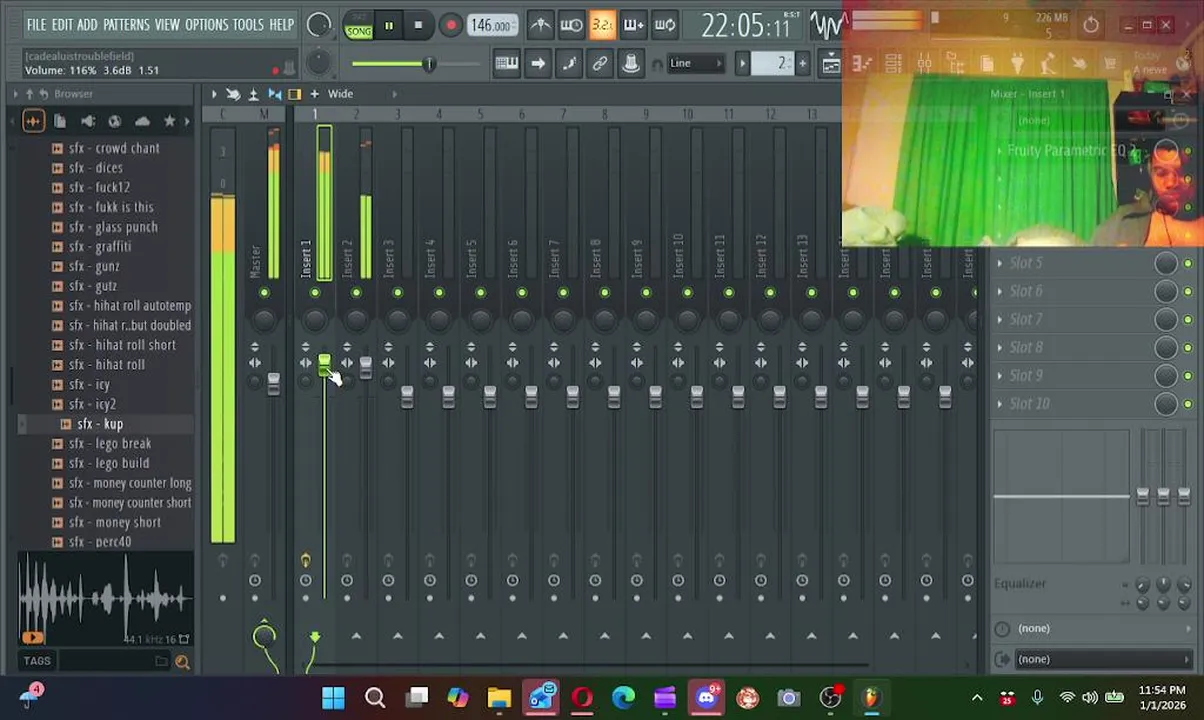Toggle wait for input icon
1204x720 pixels.
pos(571,25)
